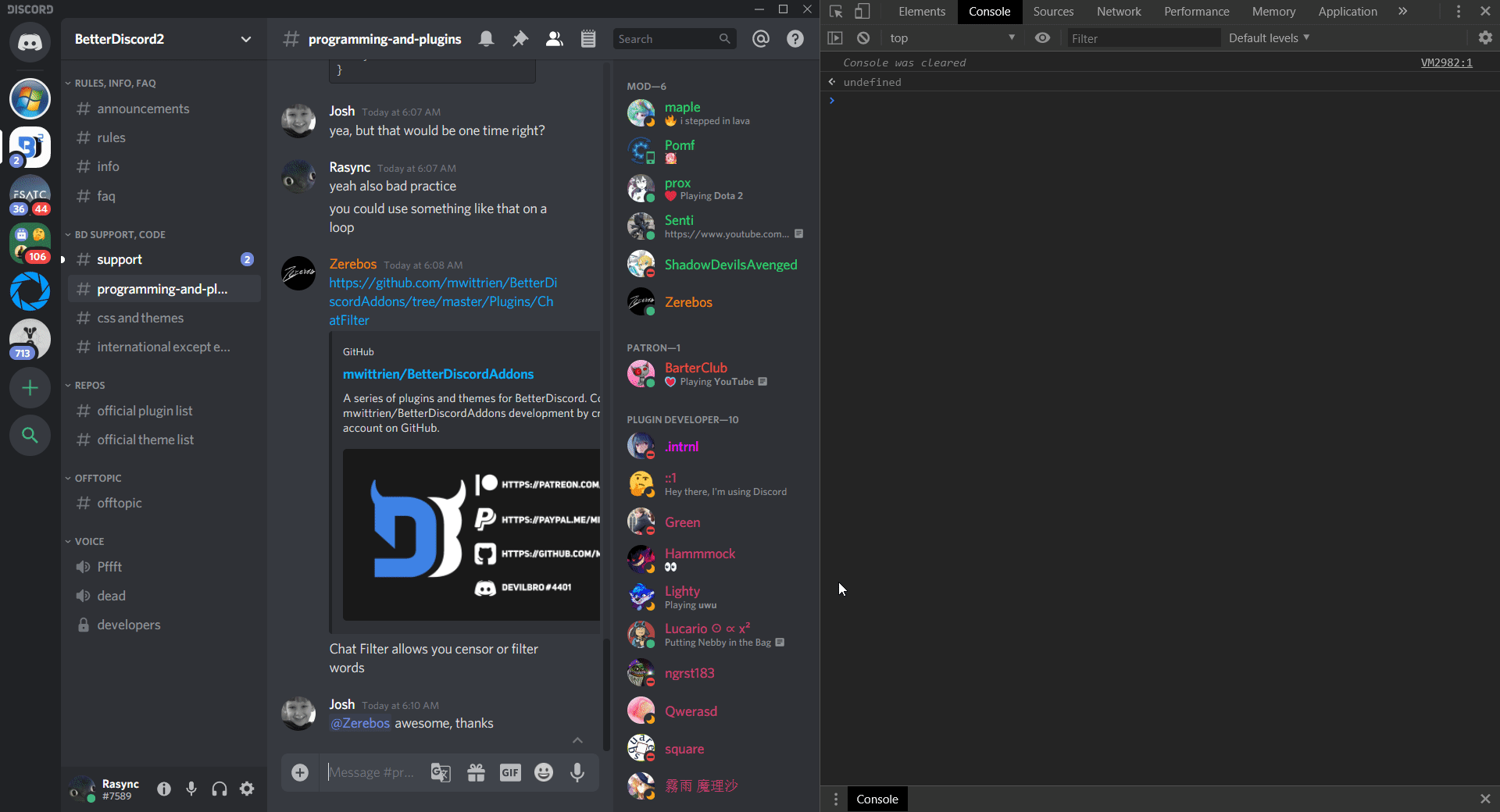Open pinned messages pin icon
The image size is (1500, 812).
(520, 38)
